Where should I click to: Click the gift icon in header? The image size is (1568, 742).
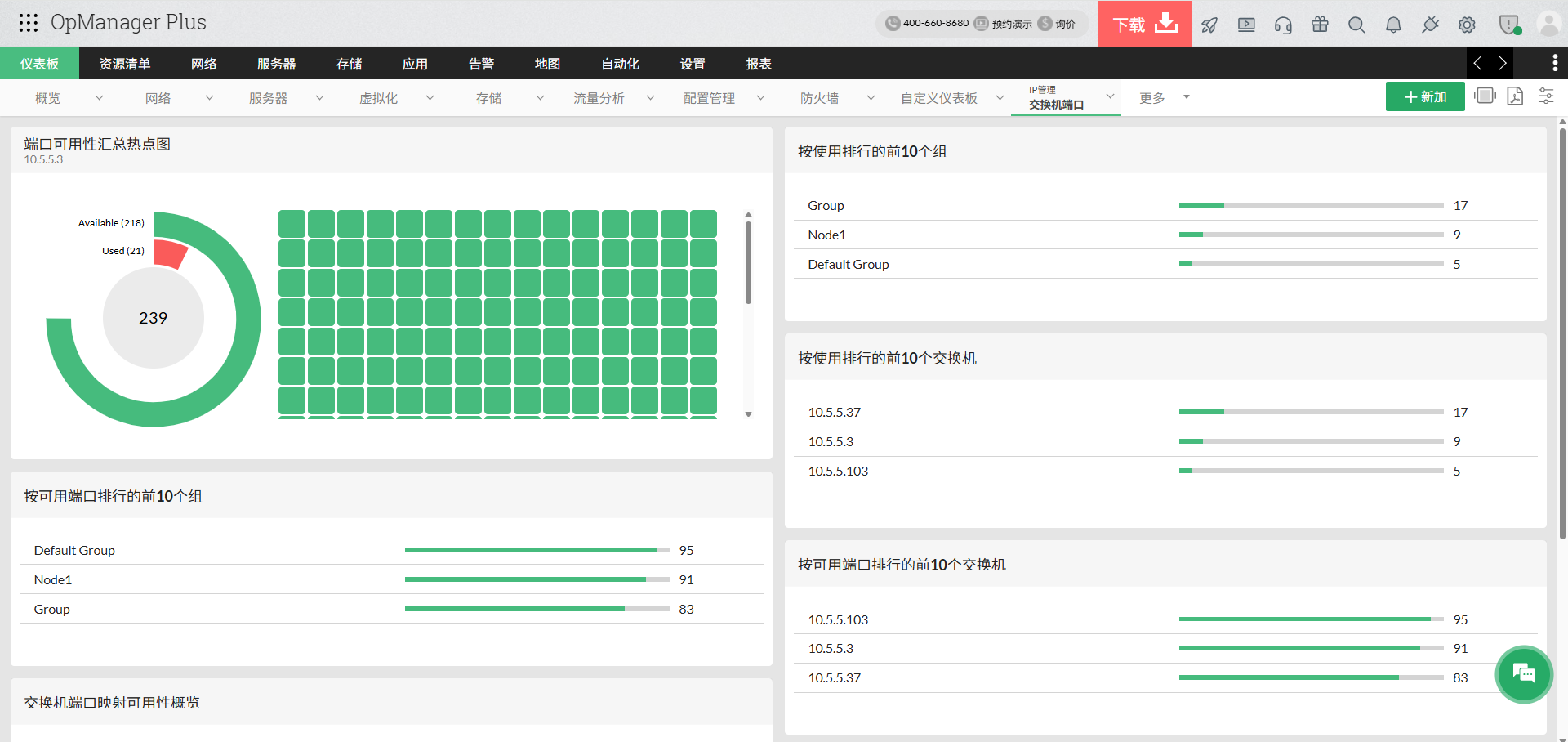1320,25
